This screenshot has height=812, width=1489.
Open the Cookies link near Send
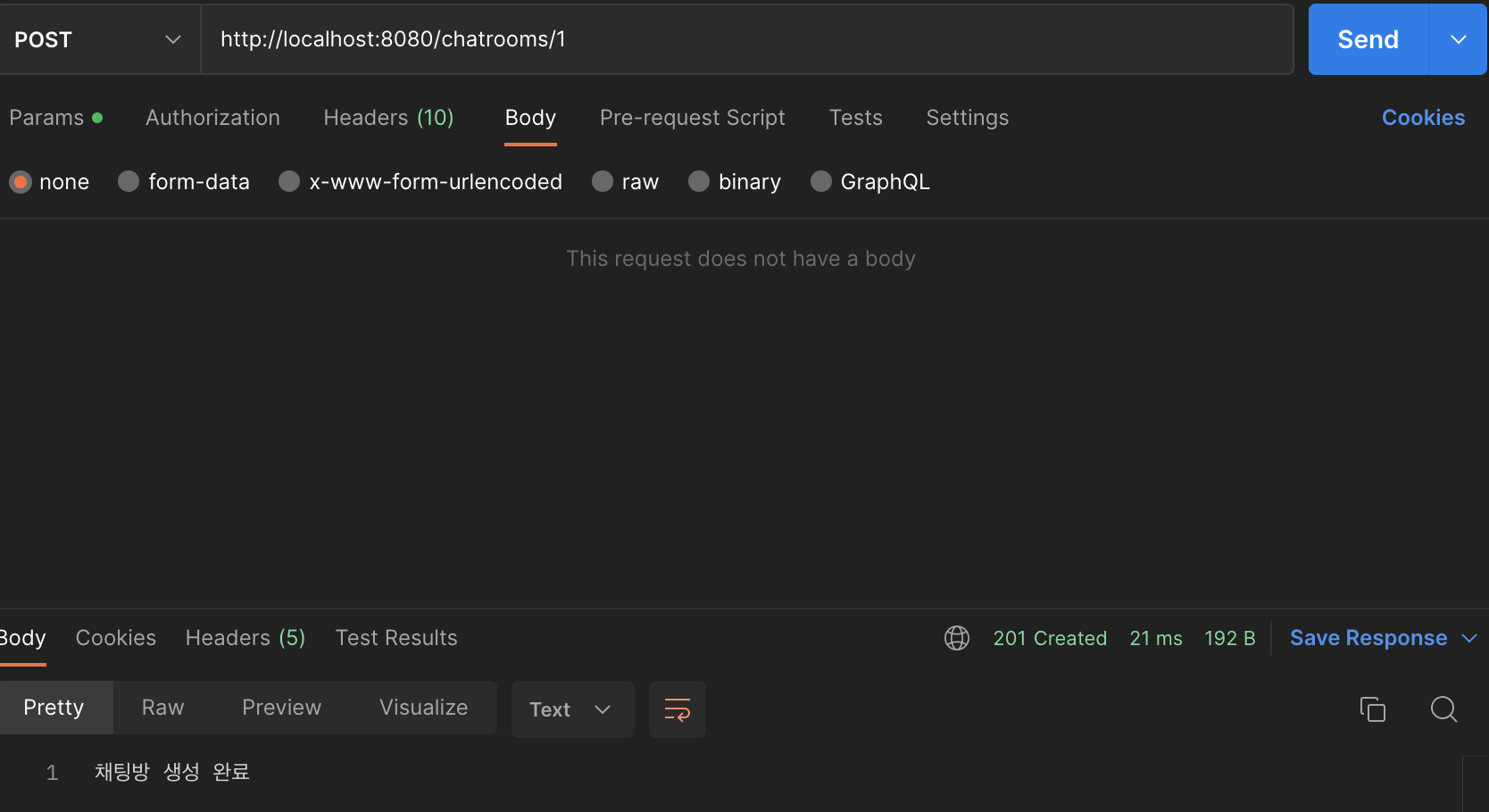click(1423, 118)
